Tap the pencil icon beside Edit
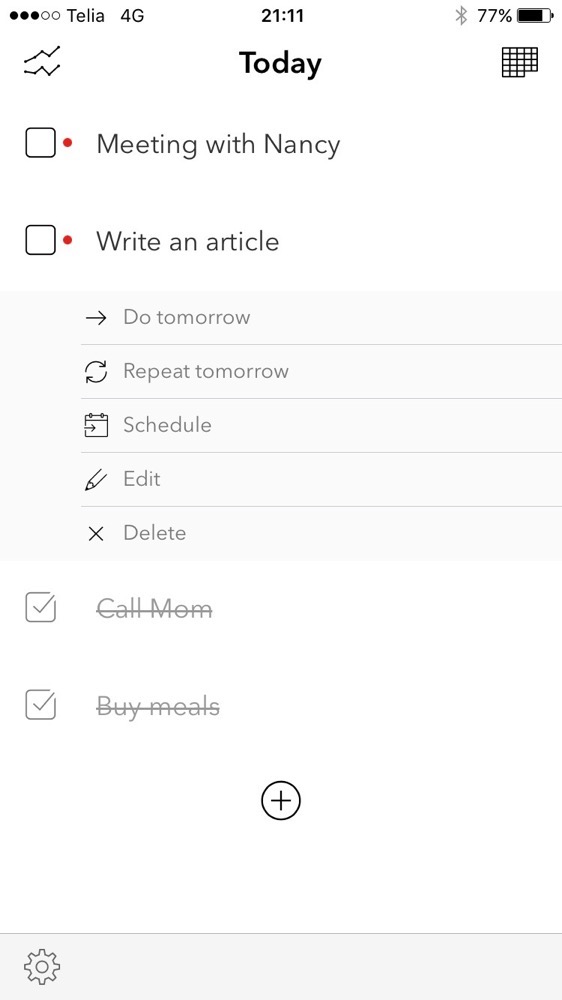The width and height of the screenshot is (562, 1000). point(96,480)
